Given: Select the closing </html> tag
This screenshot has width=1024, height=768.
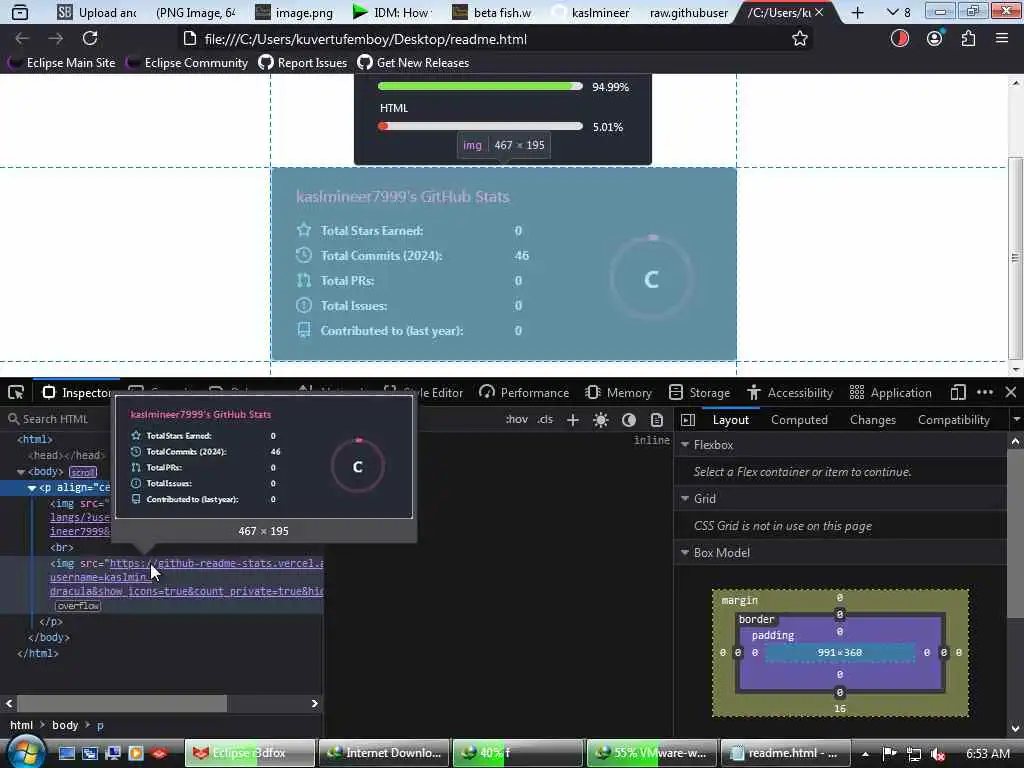Looking at the screenshot, I should [x=38, y=653].
